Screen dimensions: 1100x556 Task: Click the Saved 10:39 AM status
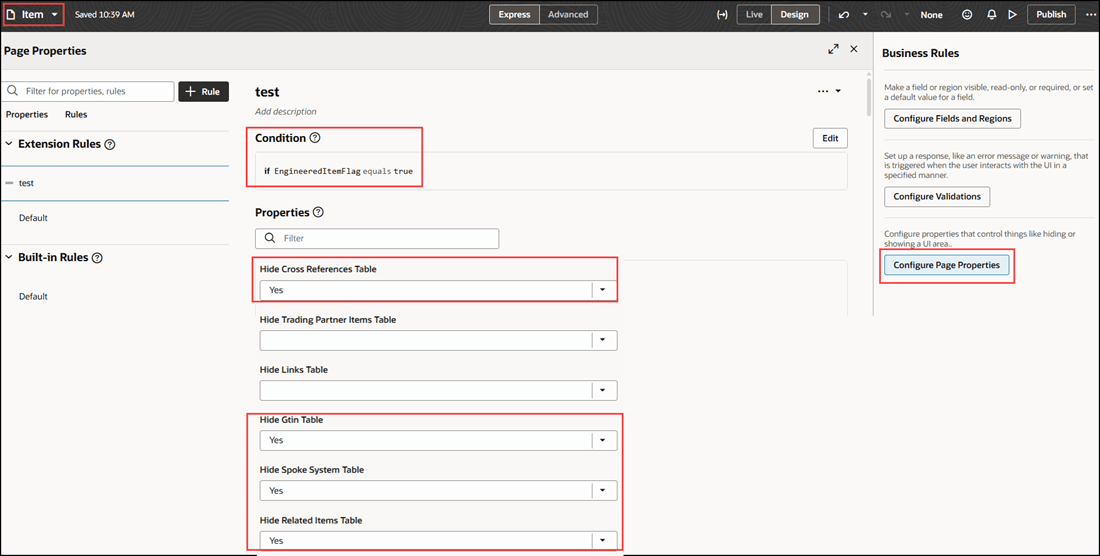click(105, 15)
